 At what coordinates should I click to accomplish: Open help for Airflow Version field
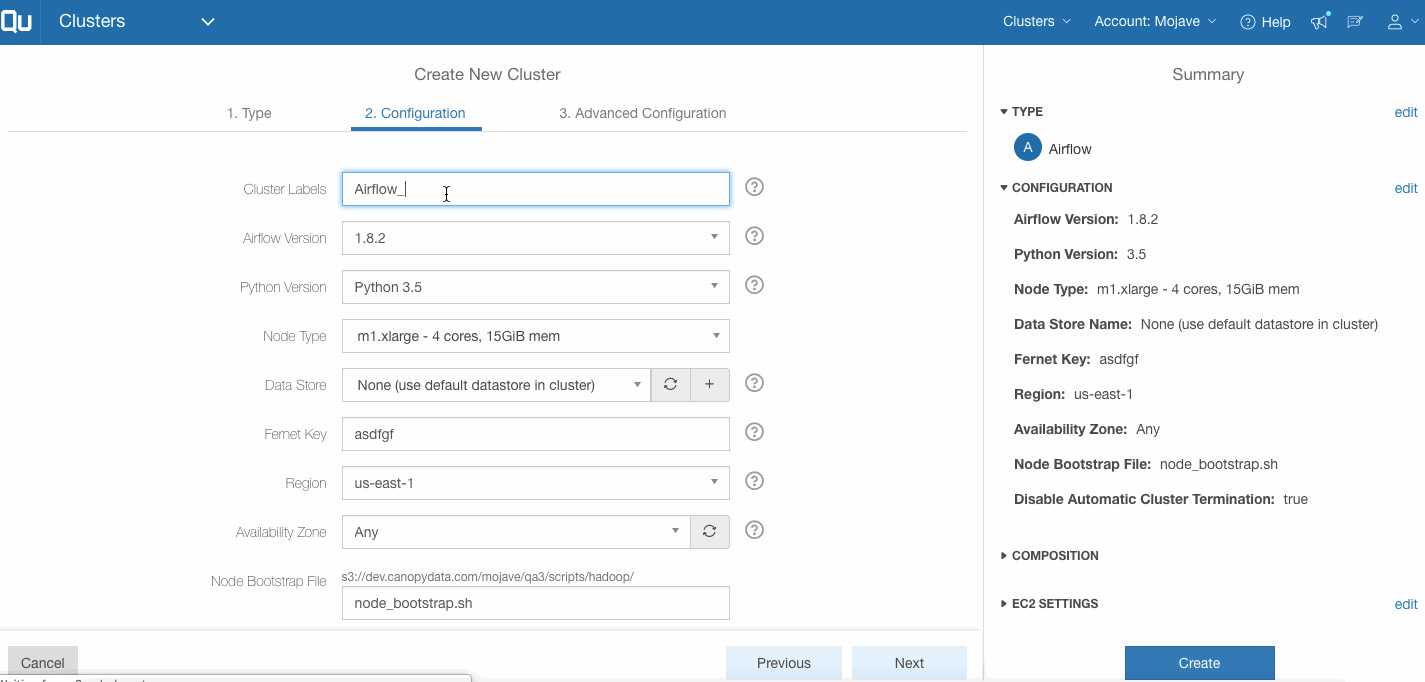click(755, 236)
